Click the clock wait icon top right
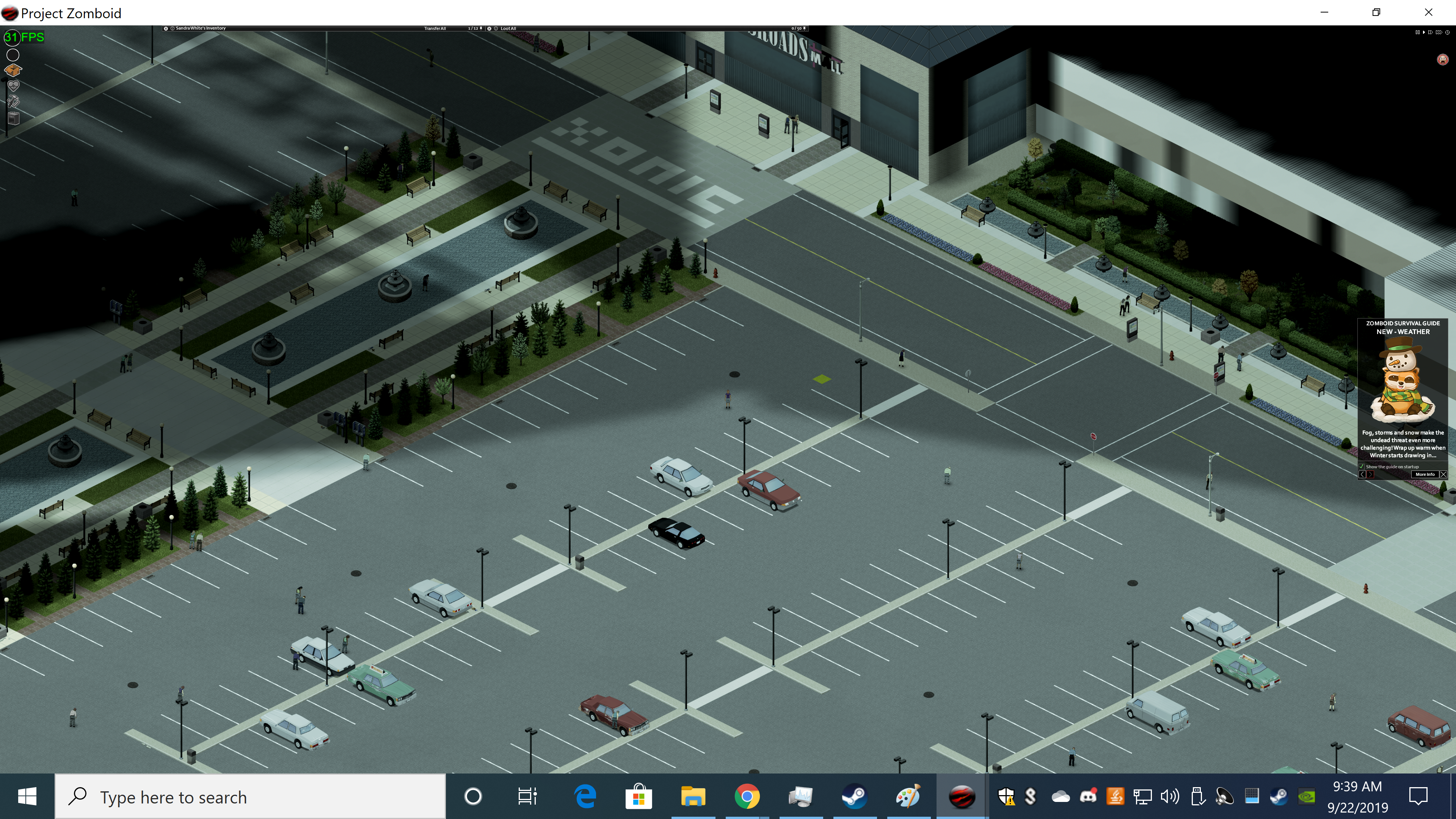The image size is (1456, 819). [1448, 32]
